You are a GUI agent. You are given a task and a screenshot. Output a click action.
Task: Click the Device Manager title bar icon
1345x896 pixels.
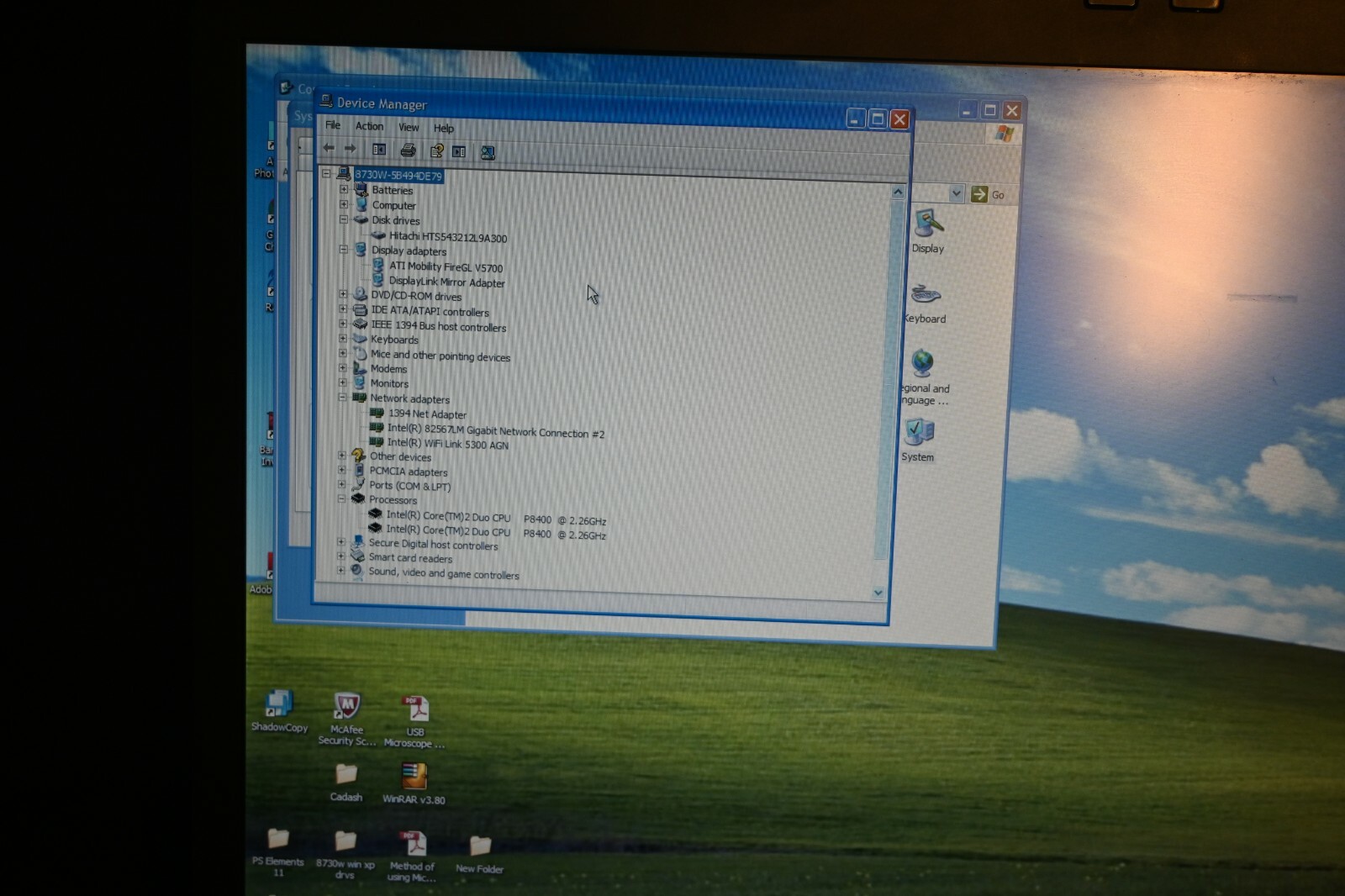[x=326, y=102]
